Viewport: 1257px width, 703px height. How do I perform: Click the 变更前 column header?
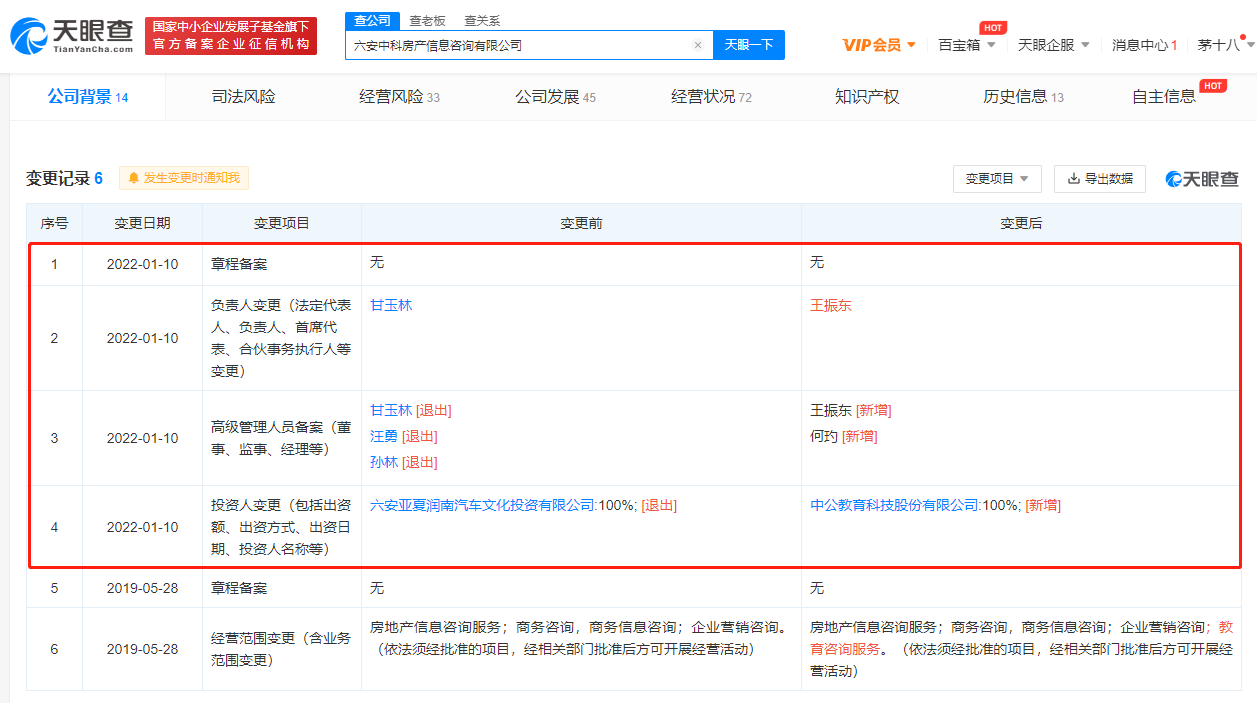click(x=581, y=223)
